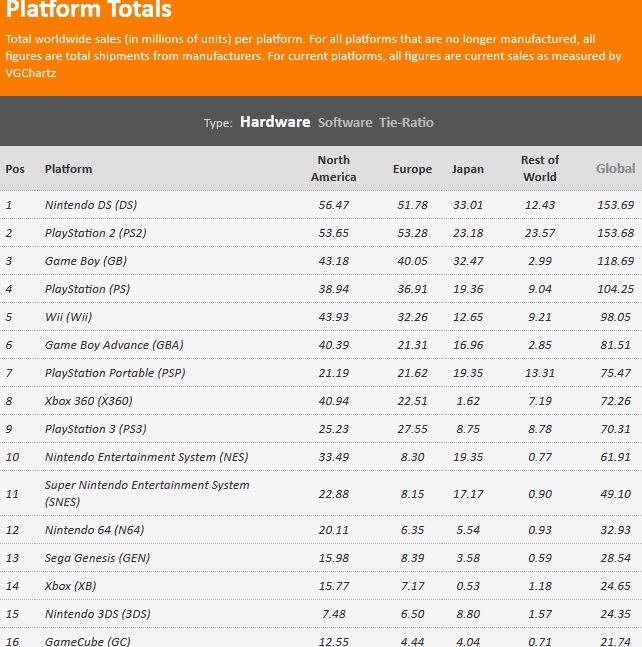Open the PlayStation 2 (PS2) link

(x=96, y=233)
